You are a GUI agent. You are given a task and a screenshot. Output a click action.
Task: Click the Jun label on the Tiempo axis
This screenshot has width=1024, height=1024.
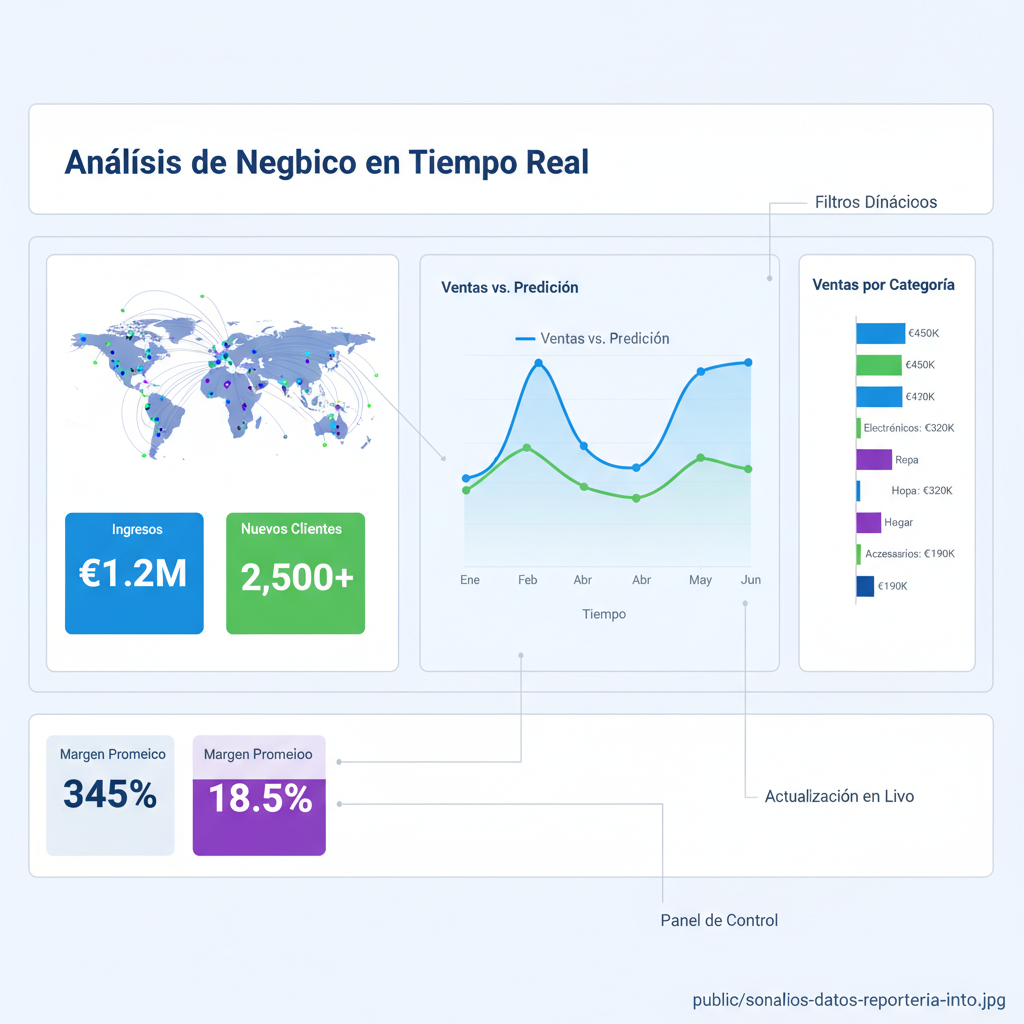tap(751, 579)
